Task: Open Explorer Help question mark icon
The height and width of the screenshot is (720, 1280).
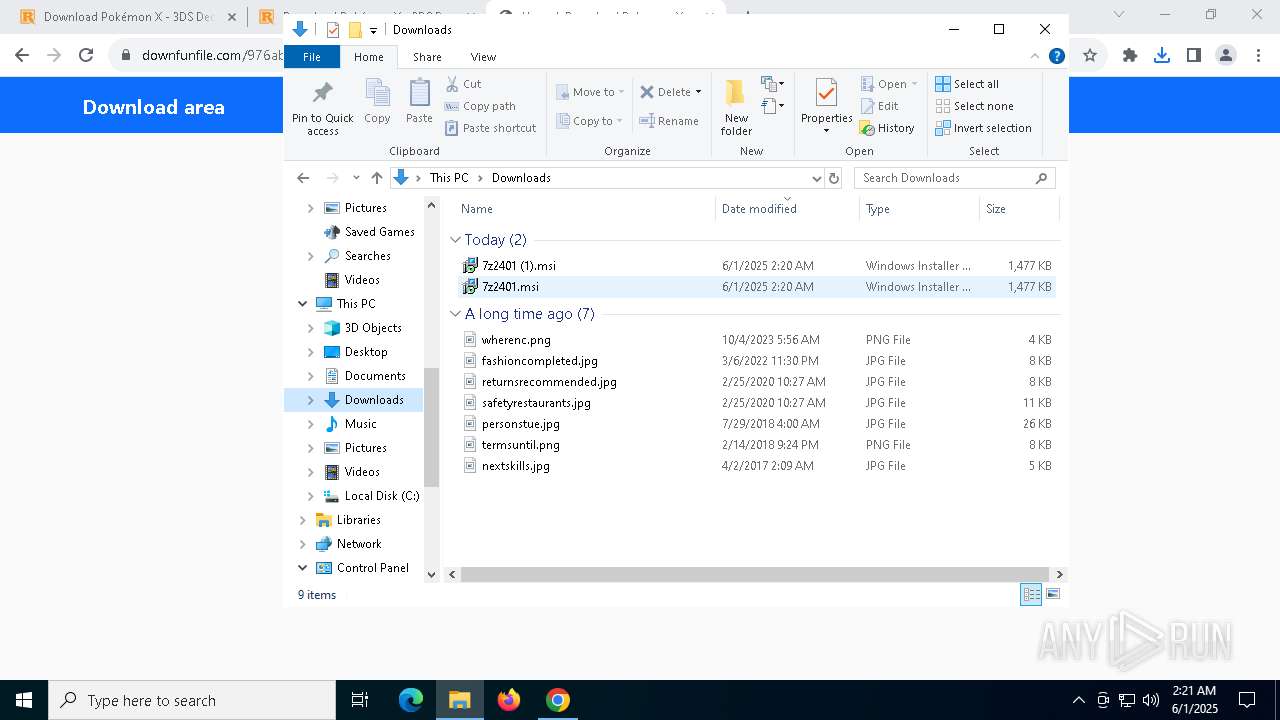Action: point(1056,56)
